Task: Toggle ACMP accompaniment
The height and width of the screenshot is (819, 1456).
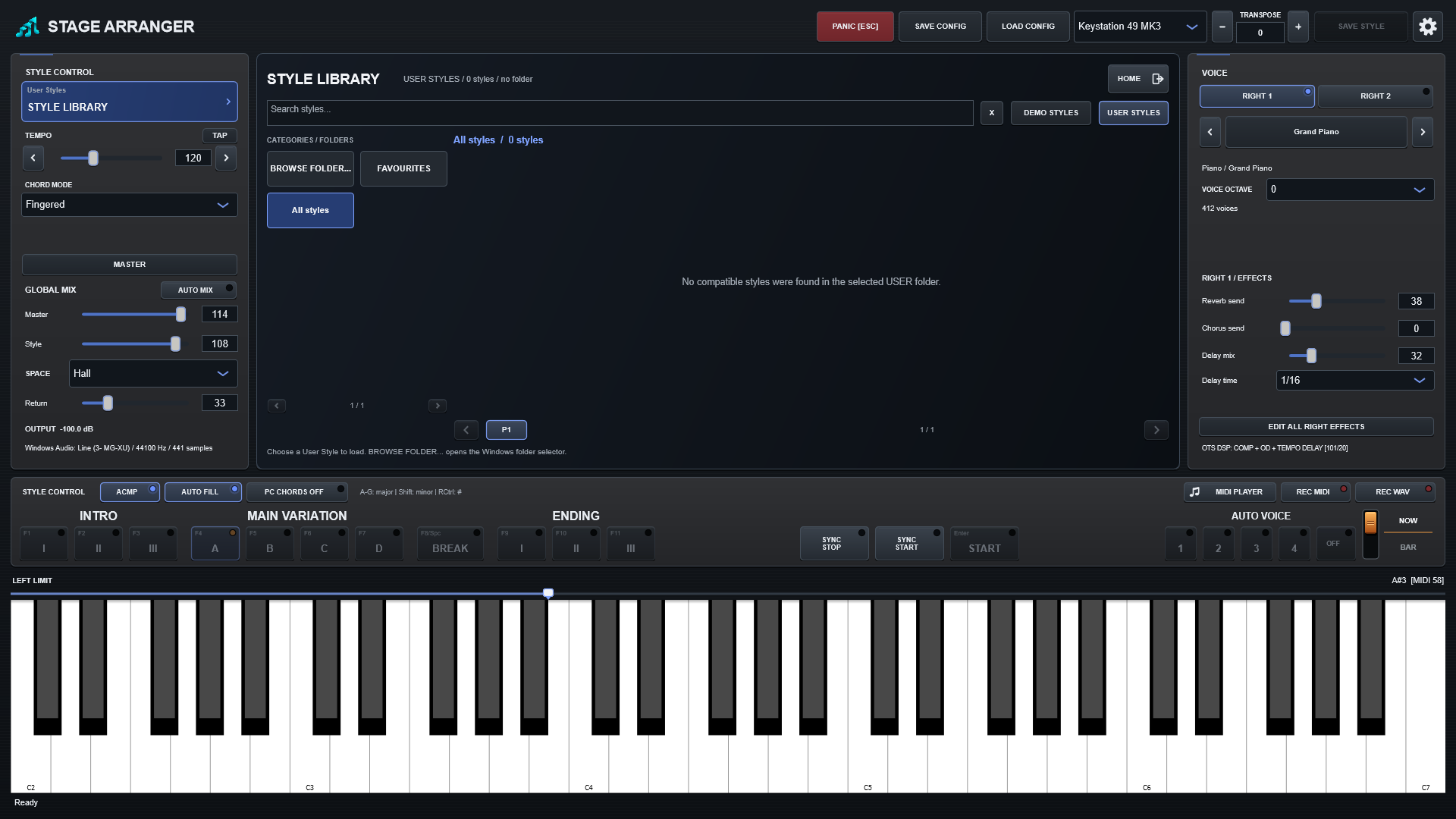Action: pos(130,492)
